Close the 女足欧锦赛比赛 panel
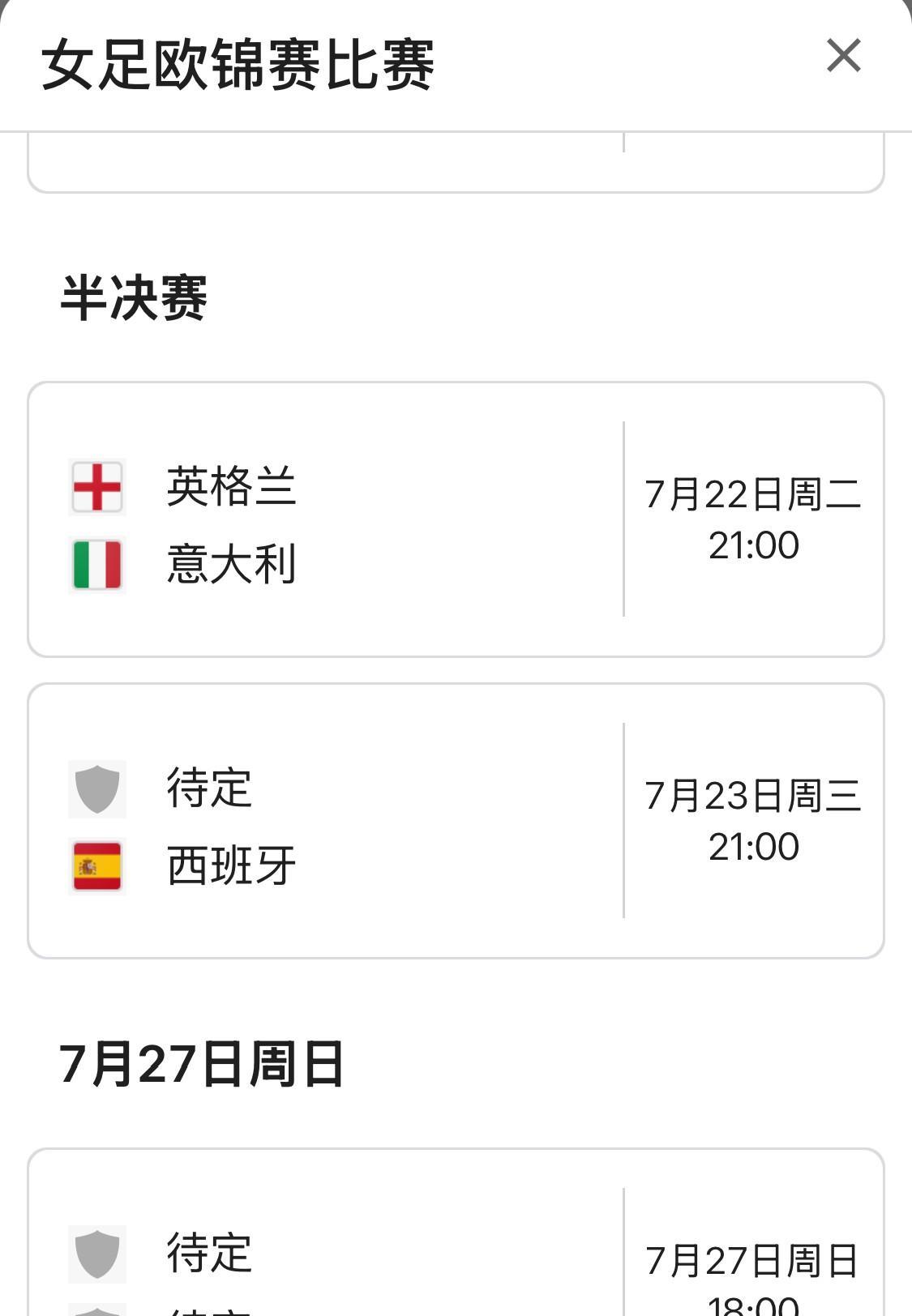The height and width of the screenshot is (1316, 912). (843, 56)
